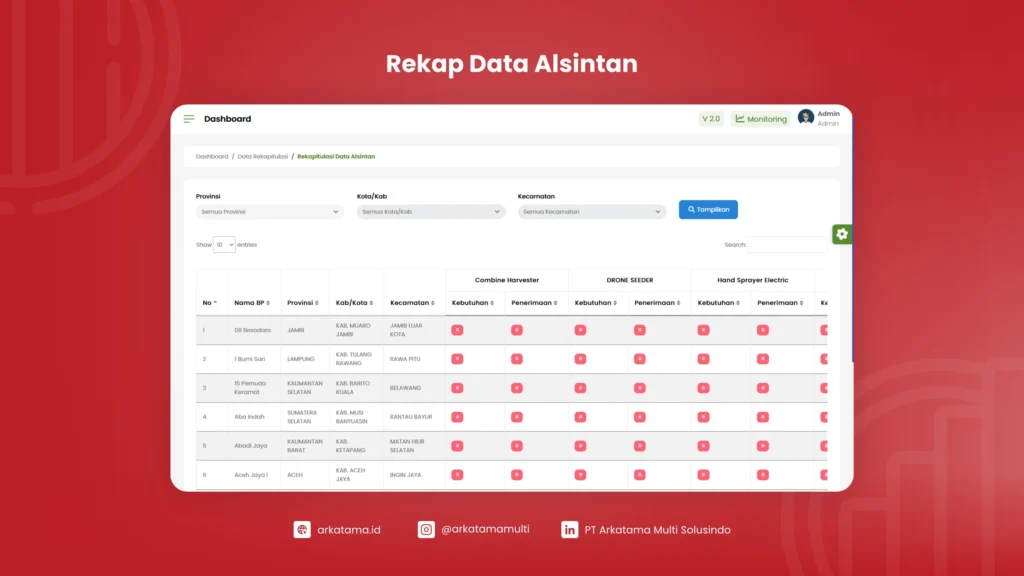
Task: Open the Provinsi dropdown
Action: [270, 212]
